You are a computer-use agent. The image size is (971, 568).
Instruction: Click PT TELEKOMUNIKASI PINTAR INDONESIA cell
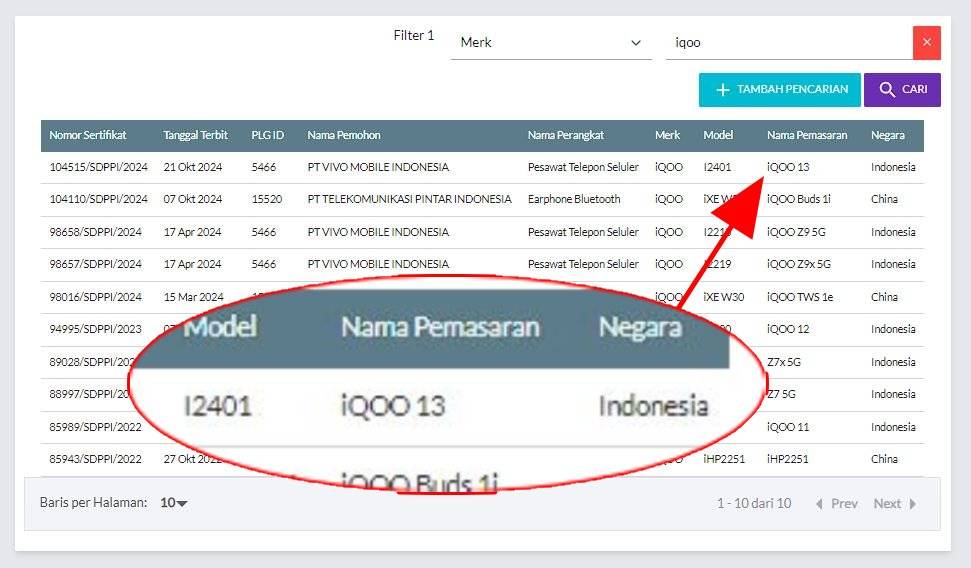[409, 199]
